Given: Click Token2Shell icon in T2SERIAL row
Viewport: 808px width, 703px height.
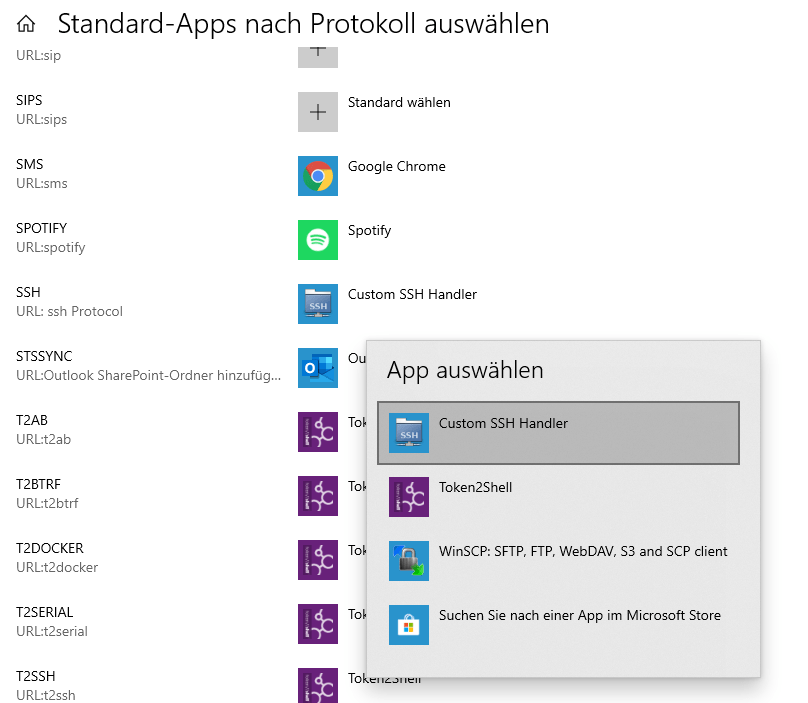Looking at the screenshot, I should 317,624.
